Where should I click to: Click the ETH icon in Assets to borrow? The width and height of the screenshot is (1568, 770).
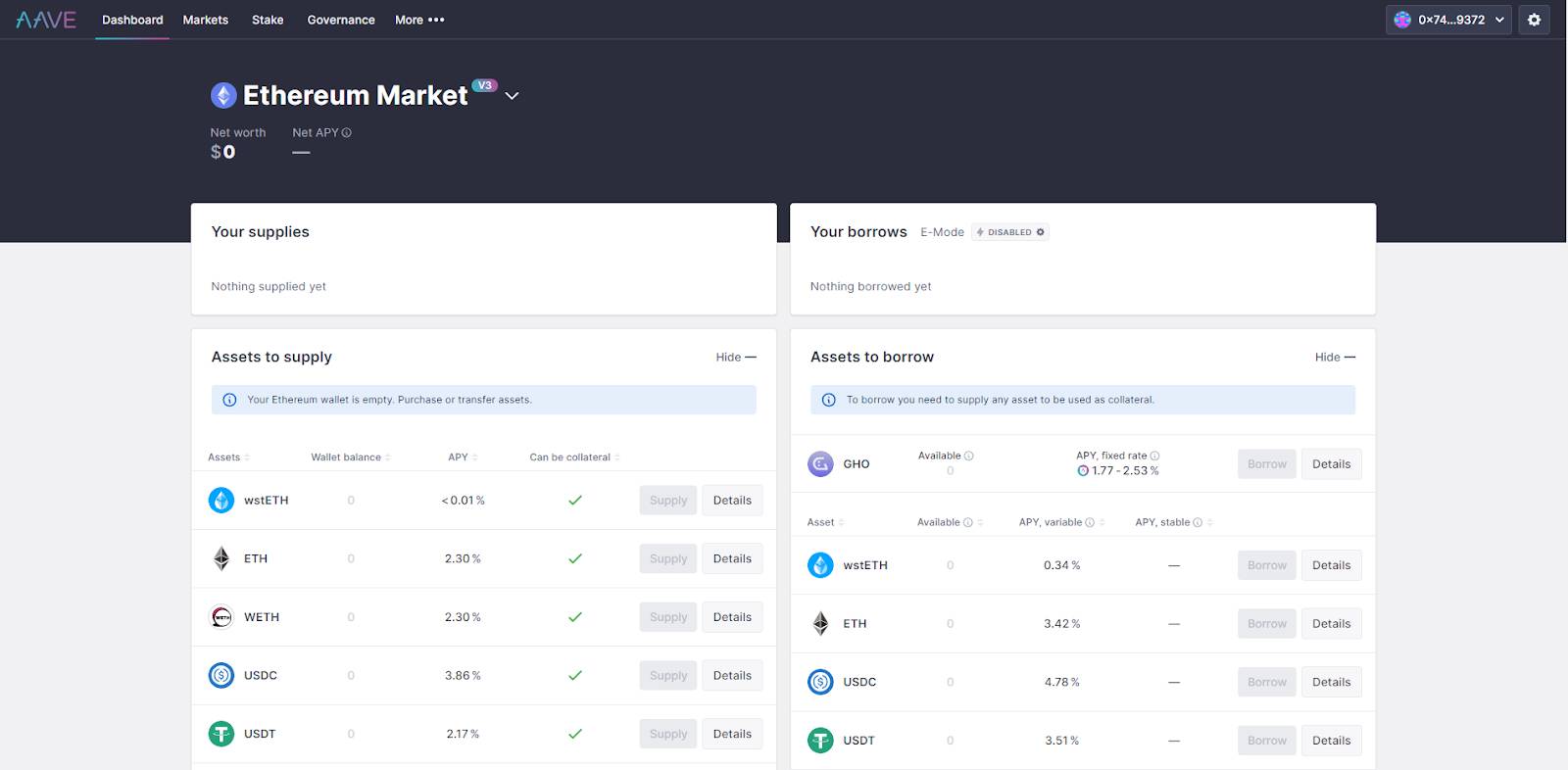point(820,623)
